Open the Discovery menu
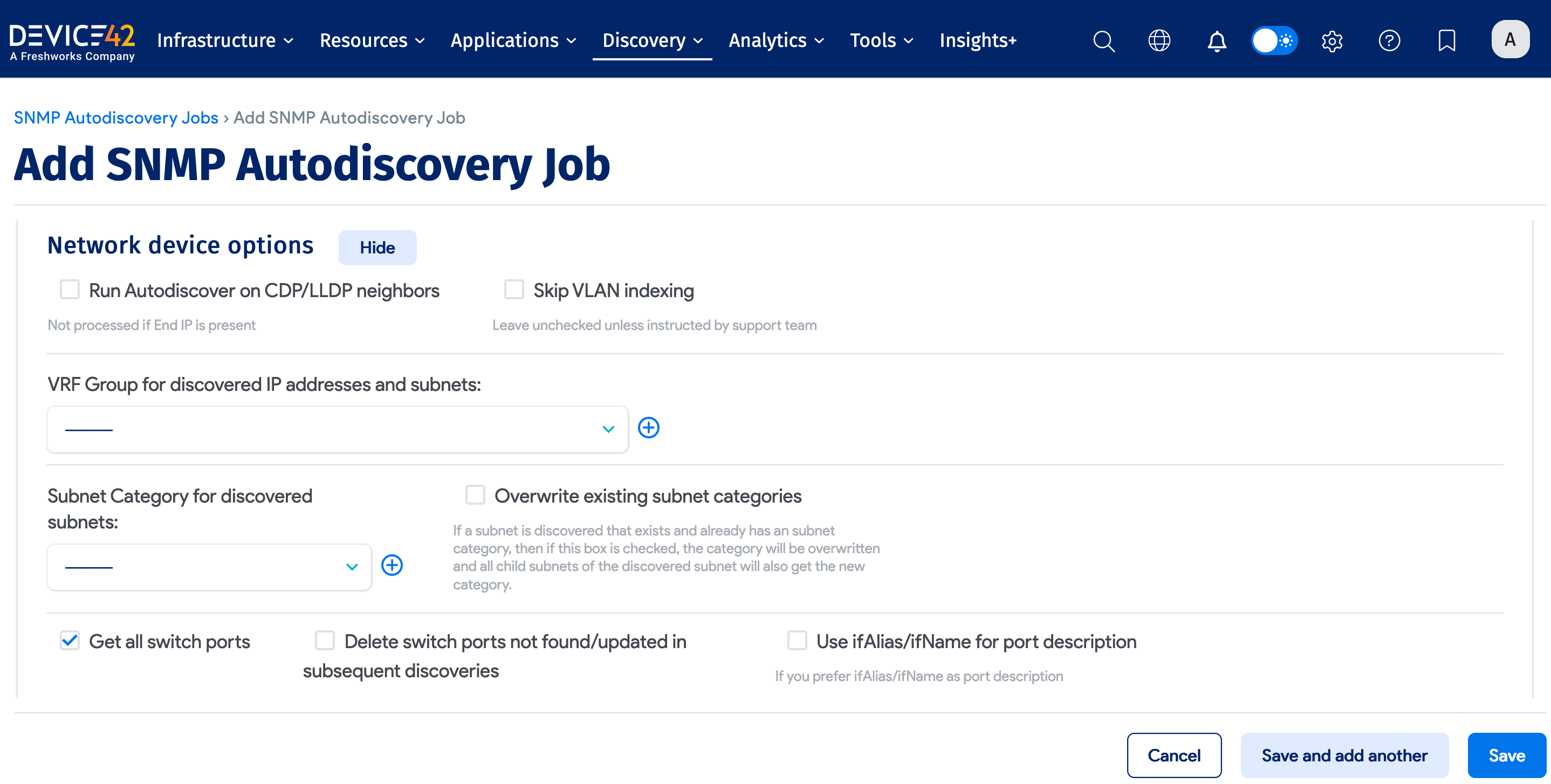The height and width of the screenshot is (784, 1551). point(652,40)
